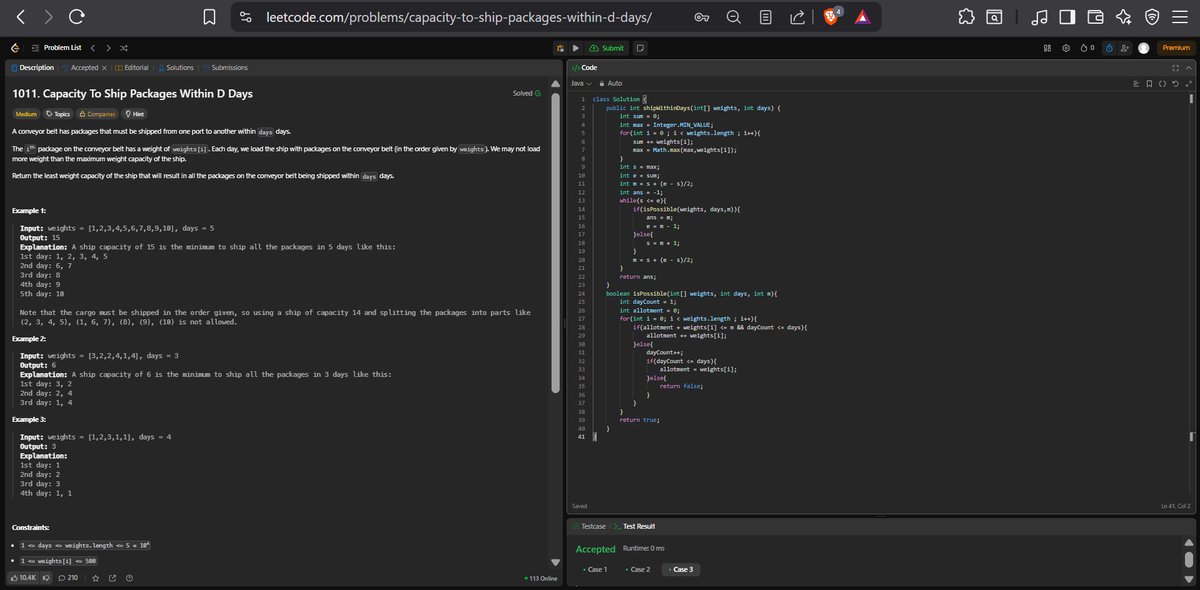
Task: Collapse the Code panel chevron
Action: tap(1188, 67)
